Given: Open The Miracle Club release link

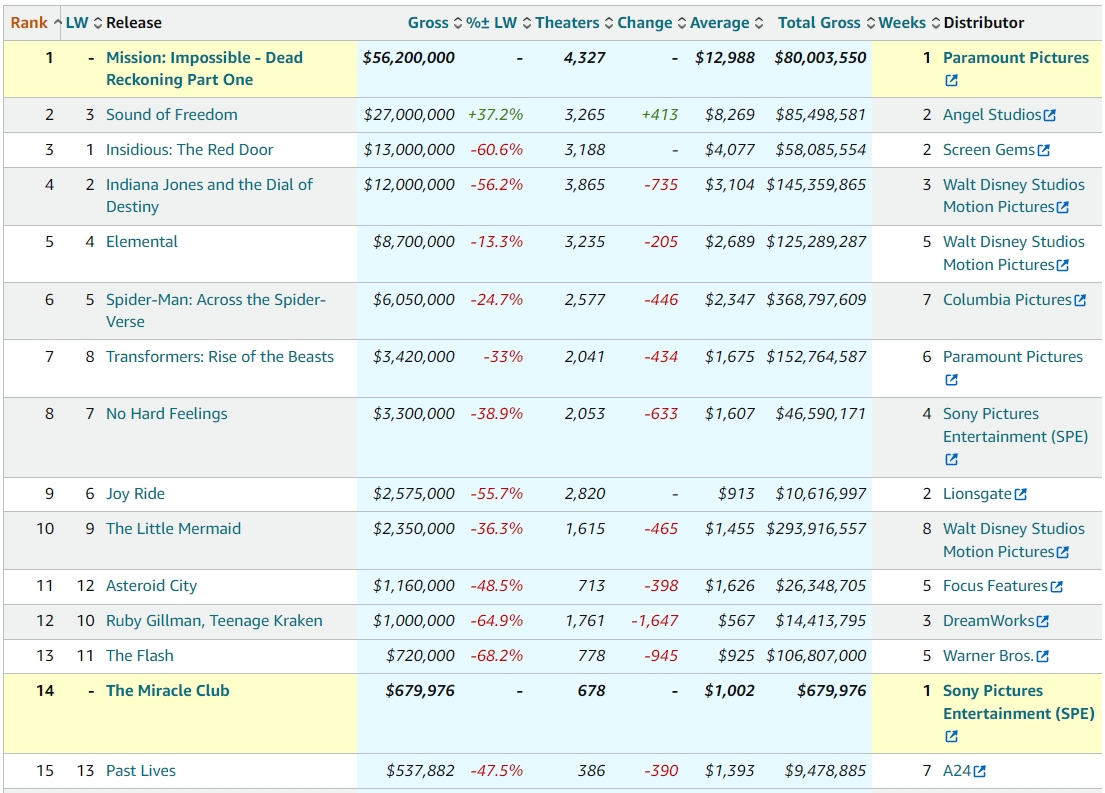Looking at the screenshot, I should click(168, 691).
